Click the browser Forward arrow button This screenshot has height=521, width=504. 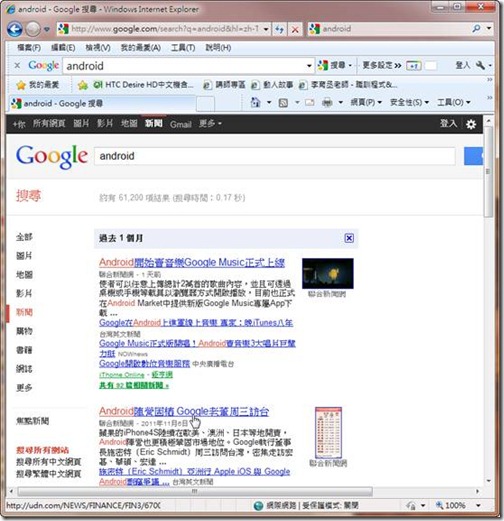tap(33, 29)
